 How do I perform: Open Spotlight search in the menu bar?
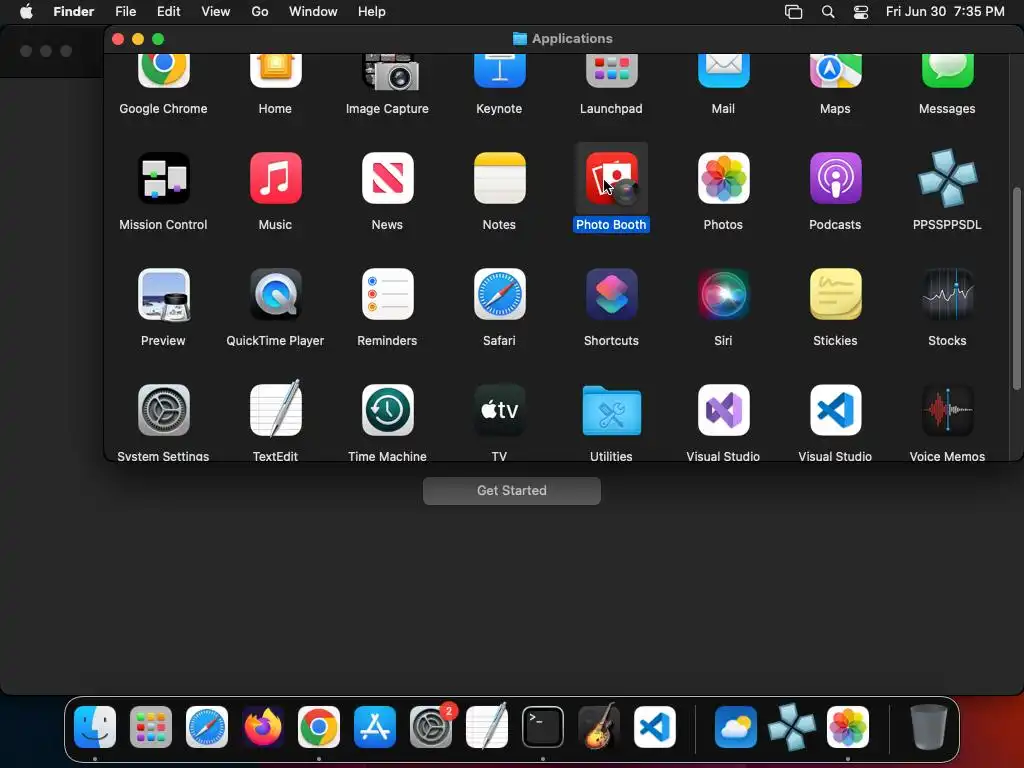point(827,12)
